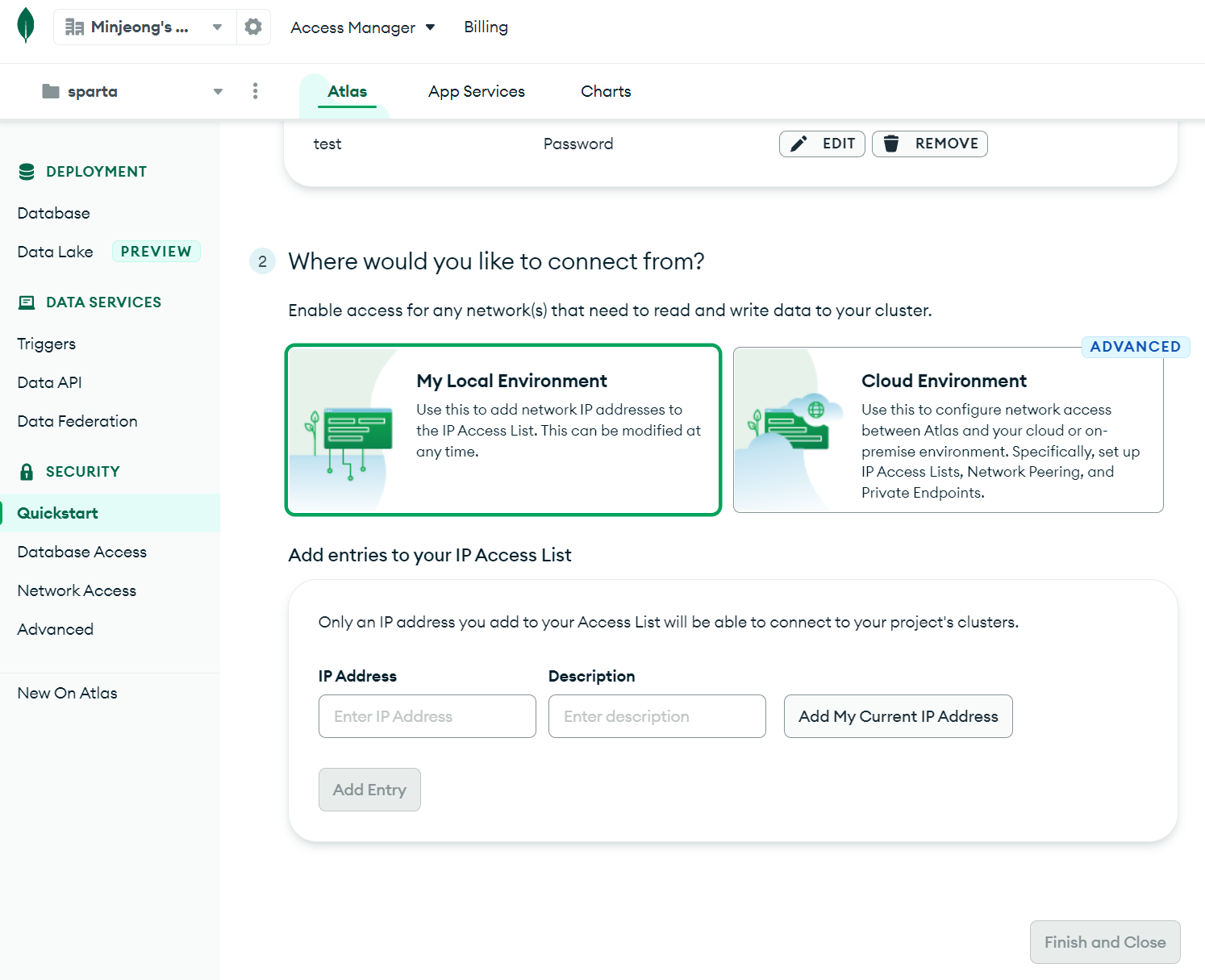Image resolution: width=1205 pixels, height=980 pixels.
Task: Edit the test database user
Action: [822, 144]
